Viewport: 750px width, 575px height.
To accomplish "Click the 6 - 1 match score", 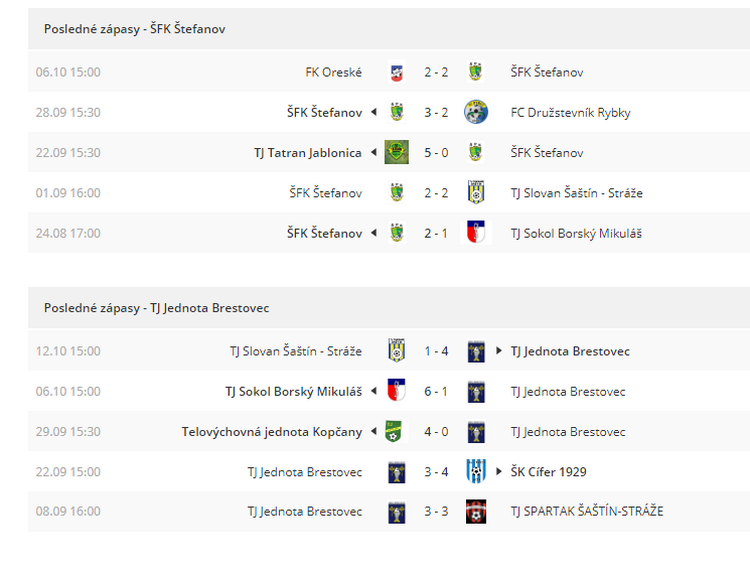I will tap(436, 391).
